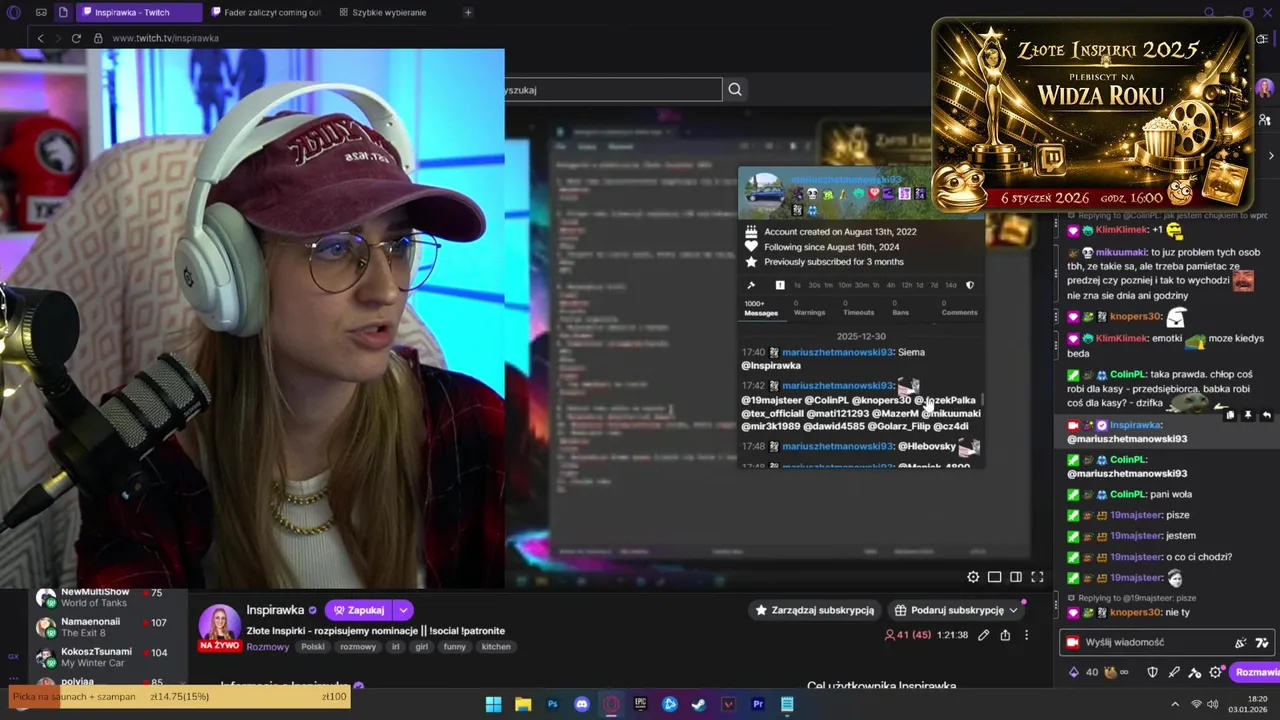This screenshot has height=720, width=1280.
Task: Open Comments tab in user card
Action: [959, 308]
